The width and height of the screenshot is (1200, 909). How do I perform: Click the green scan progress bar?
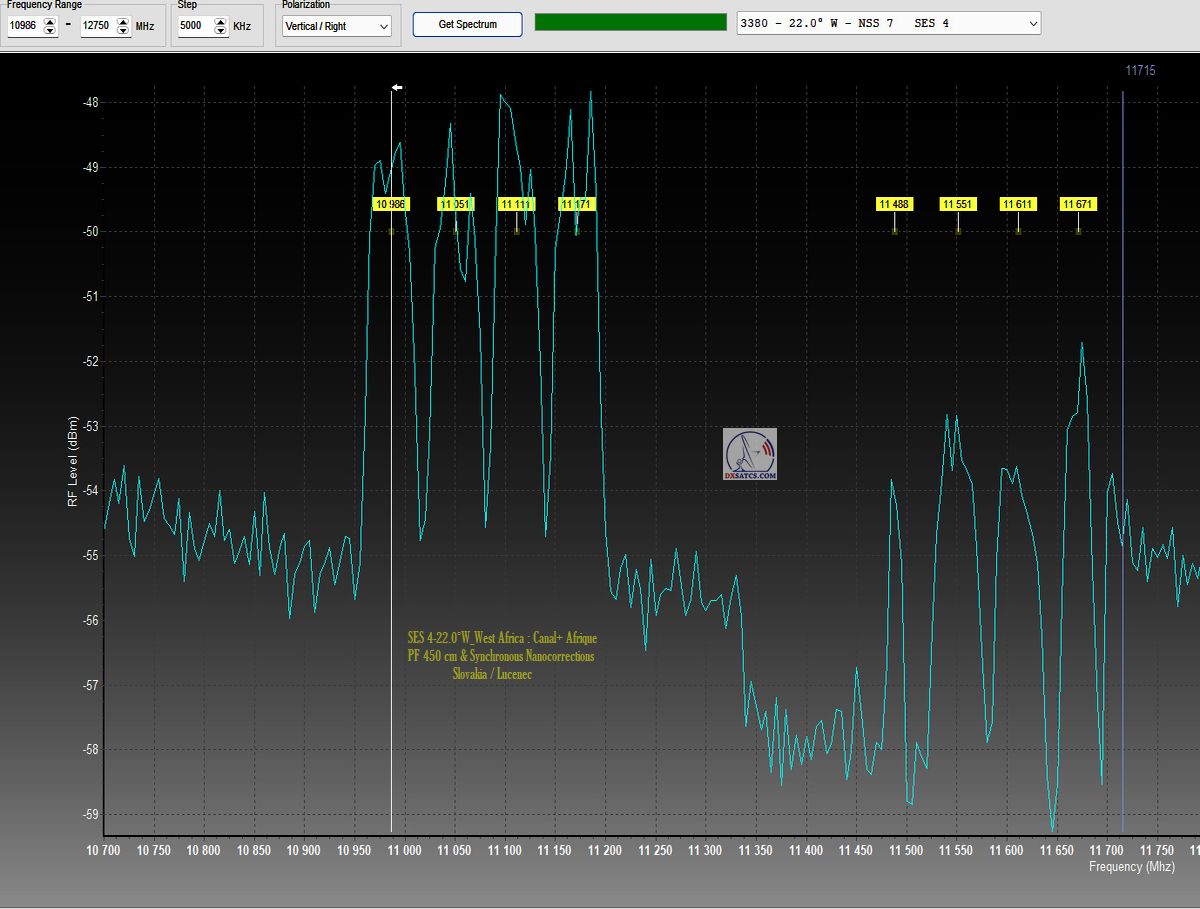click(630, 22)
